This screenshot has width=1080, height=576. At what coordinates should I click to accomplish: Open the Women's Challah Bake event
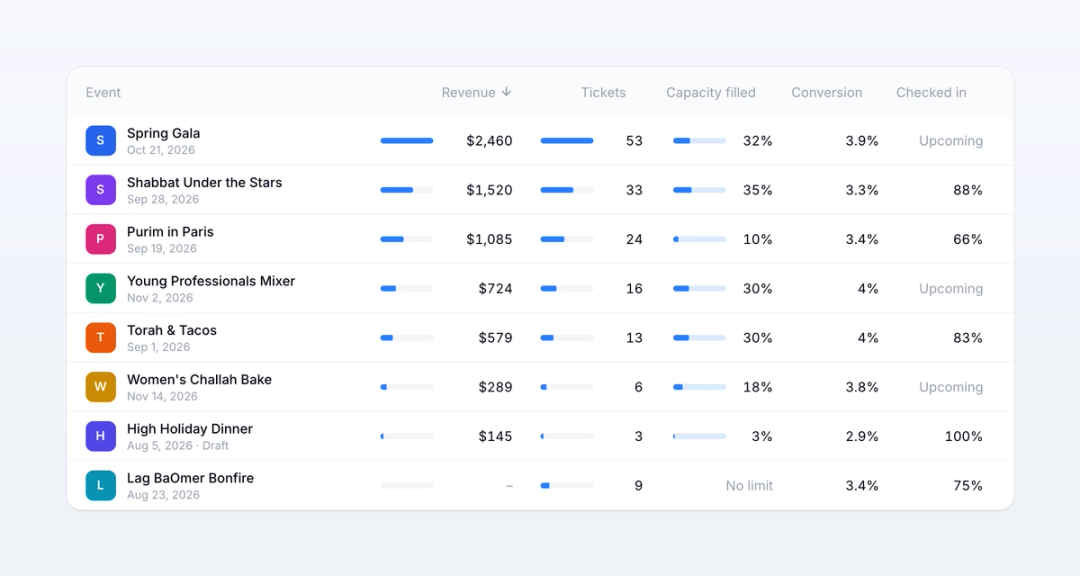[x=199, y=380]
